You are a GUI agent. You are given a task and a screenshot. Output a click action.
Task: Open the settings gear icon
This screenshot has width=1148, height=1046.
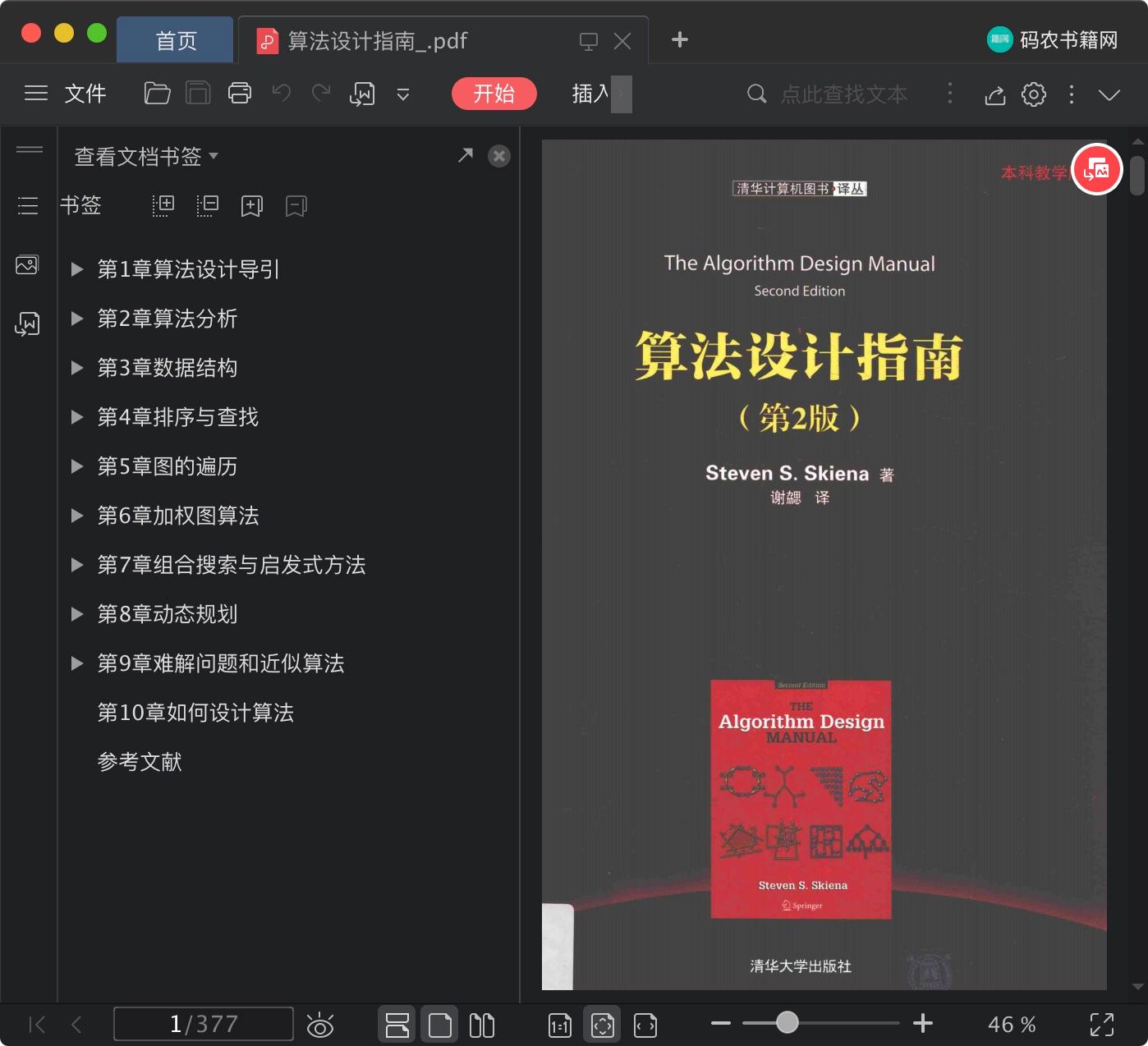(x=1034, y=94)
